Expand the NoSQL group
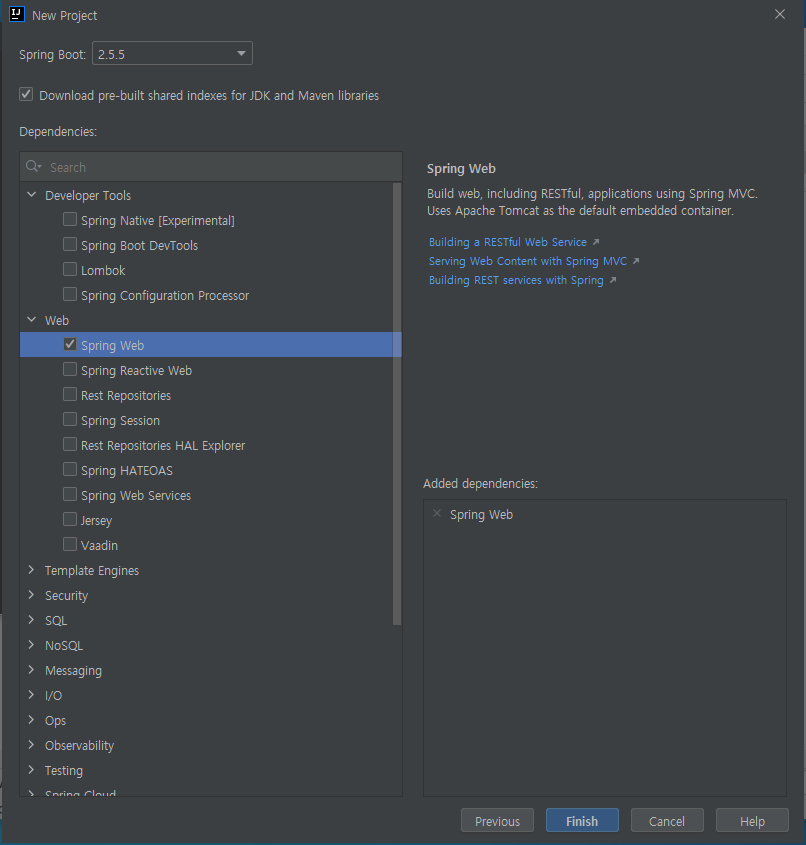The width and height of the screenshot is (806, 845). (31, 645)
